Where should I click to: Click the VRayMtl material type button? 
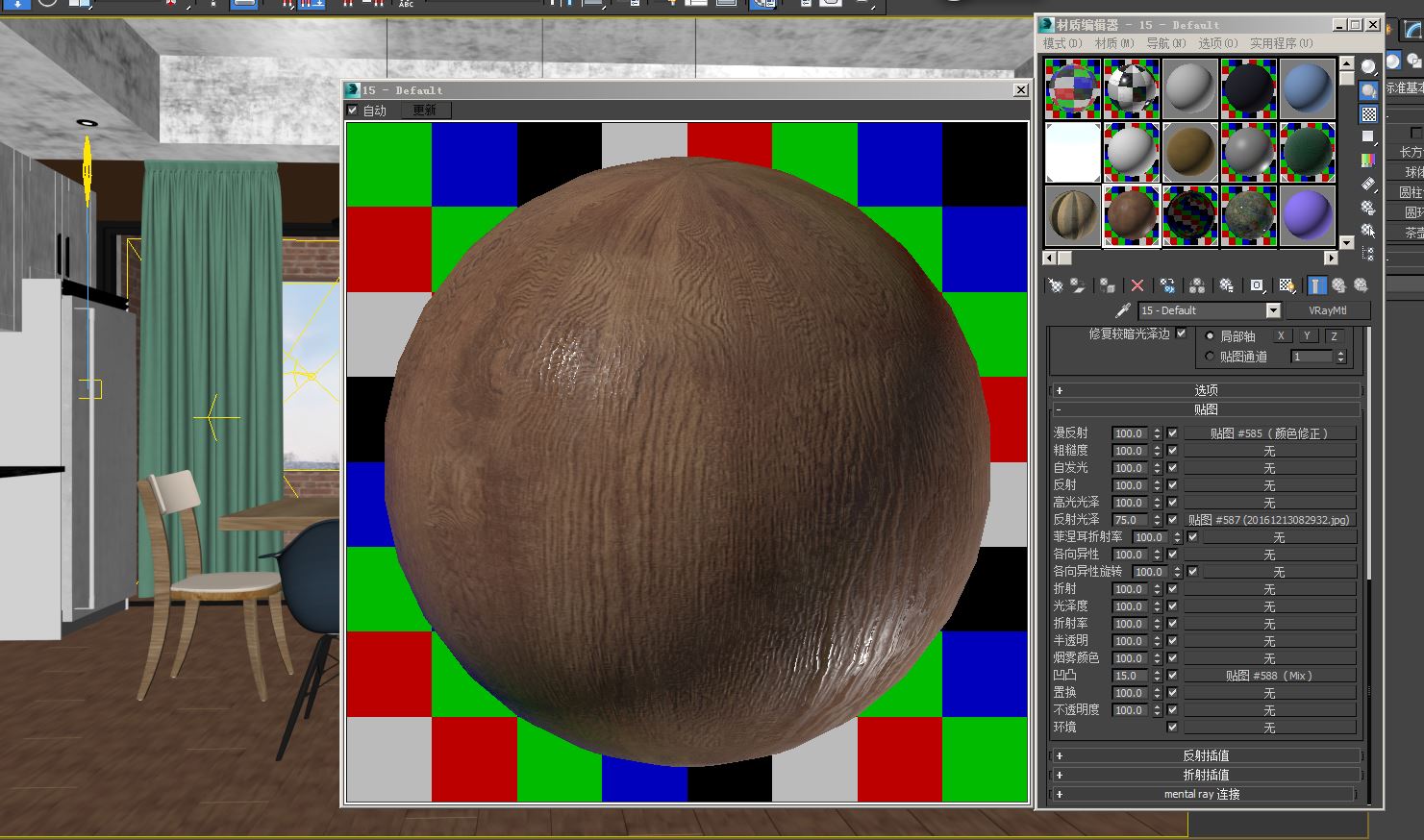point(1328,310)
